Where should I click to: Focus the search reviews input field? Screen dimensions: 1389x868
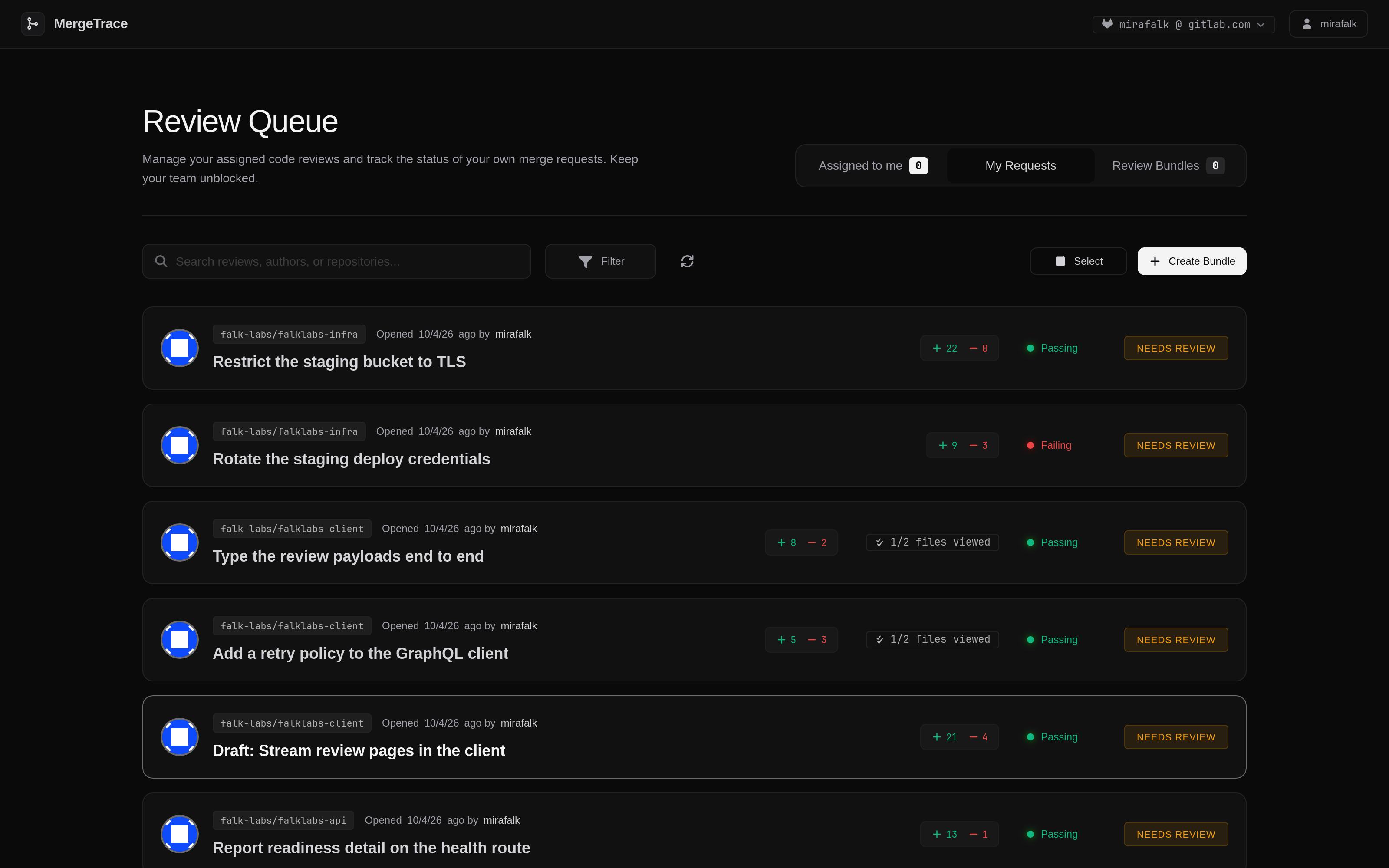coord(336,261)
